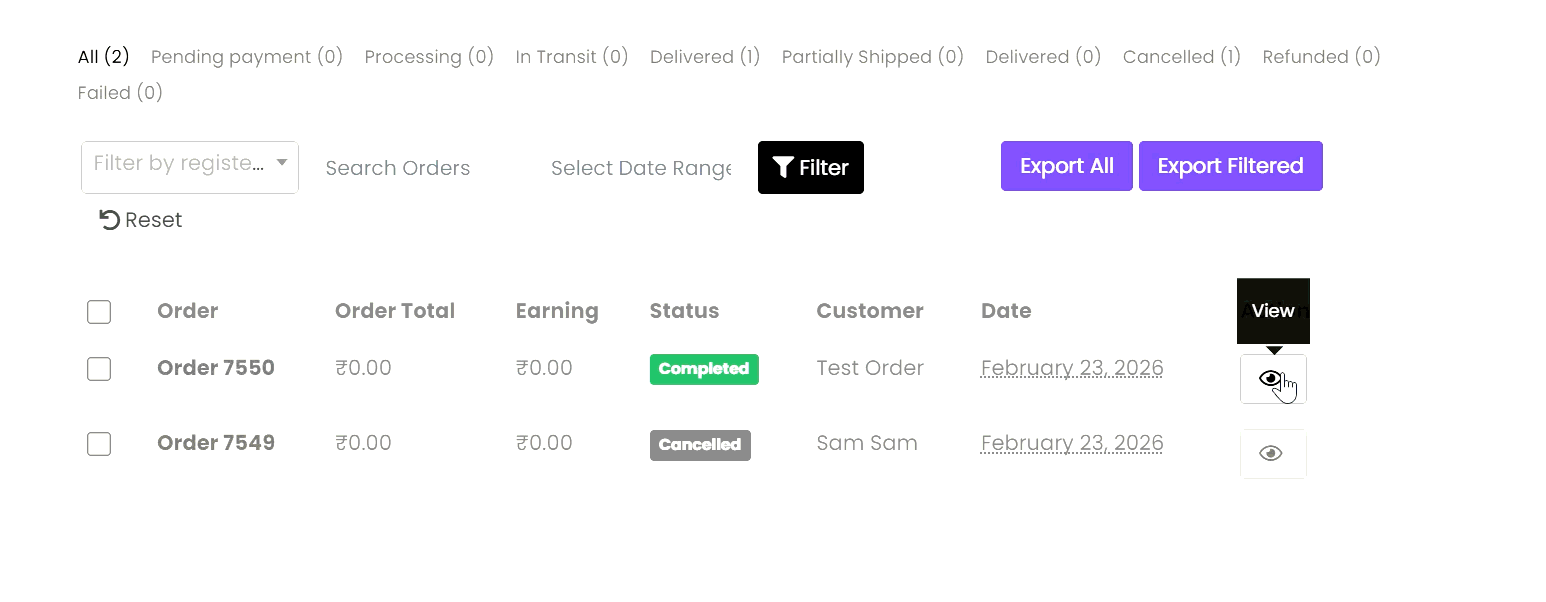Image resolution: width=1546 pixels, height=602 pixels.
Task: Tick the checkbox next to Order 7550
Action: pos(99,369)
